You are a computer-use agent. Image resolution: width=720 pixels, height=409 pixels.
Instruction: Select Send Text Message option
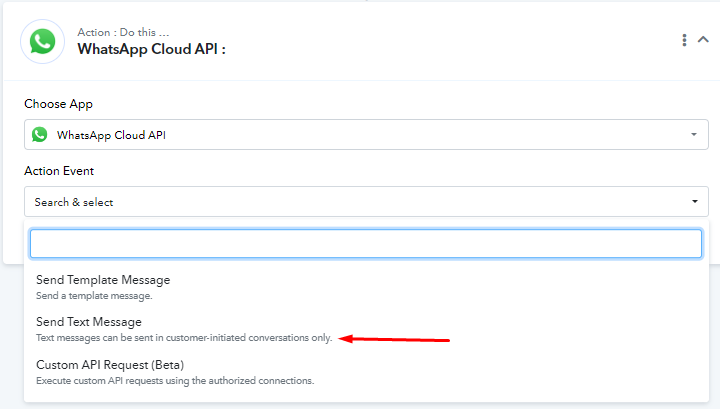pos(366,329)
